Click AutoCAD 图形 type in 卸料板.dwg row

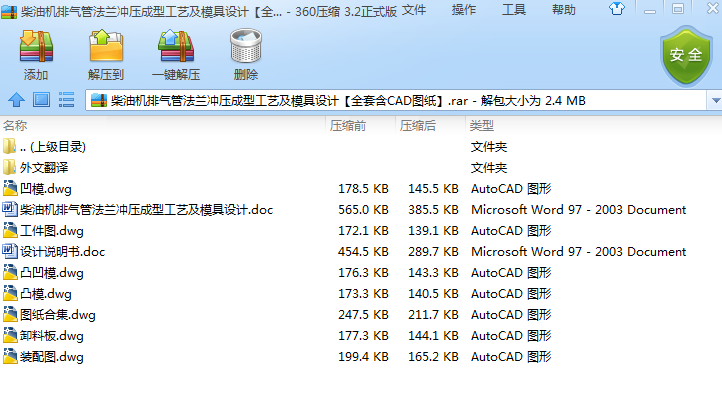click(x=511, y=336)
